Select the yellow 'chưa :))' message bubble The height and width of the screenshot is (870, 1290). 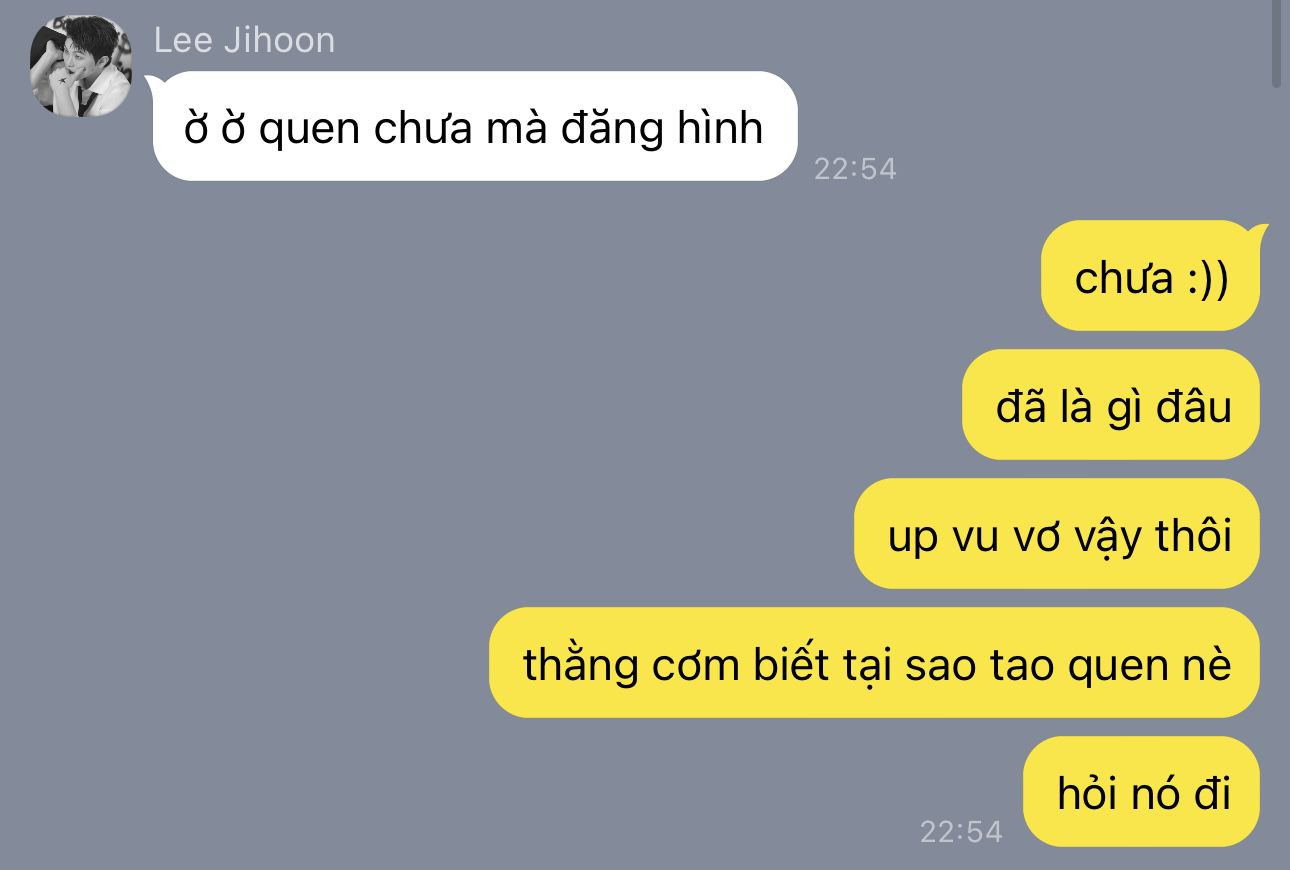pyautogui.click(x=1151, y=276)
